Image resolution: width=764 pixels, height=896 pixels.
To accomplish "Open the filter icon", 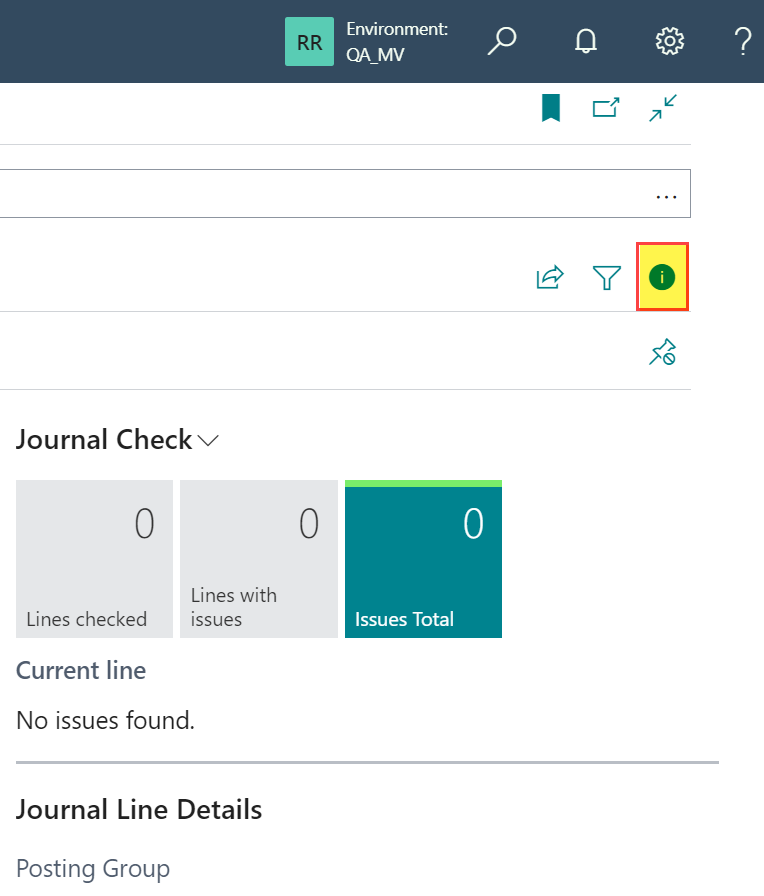I will click(x=606, y=277).
